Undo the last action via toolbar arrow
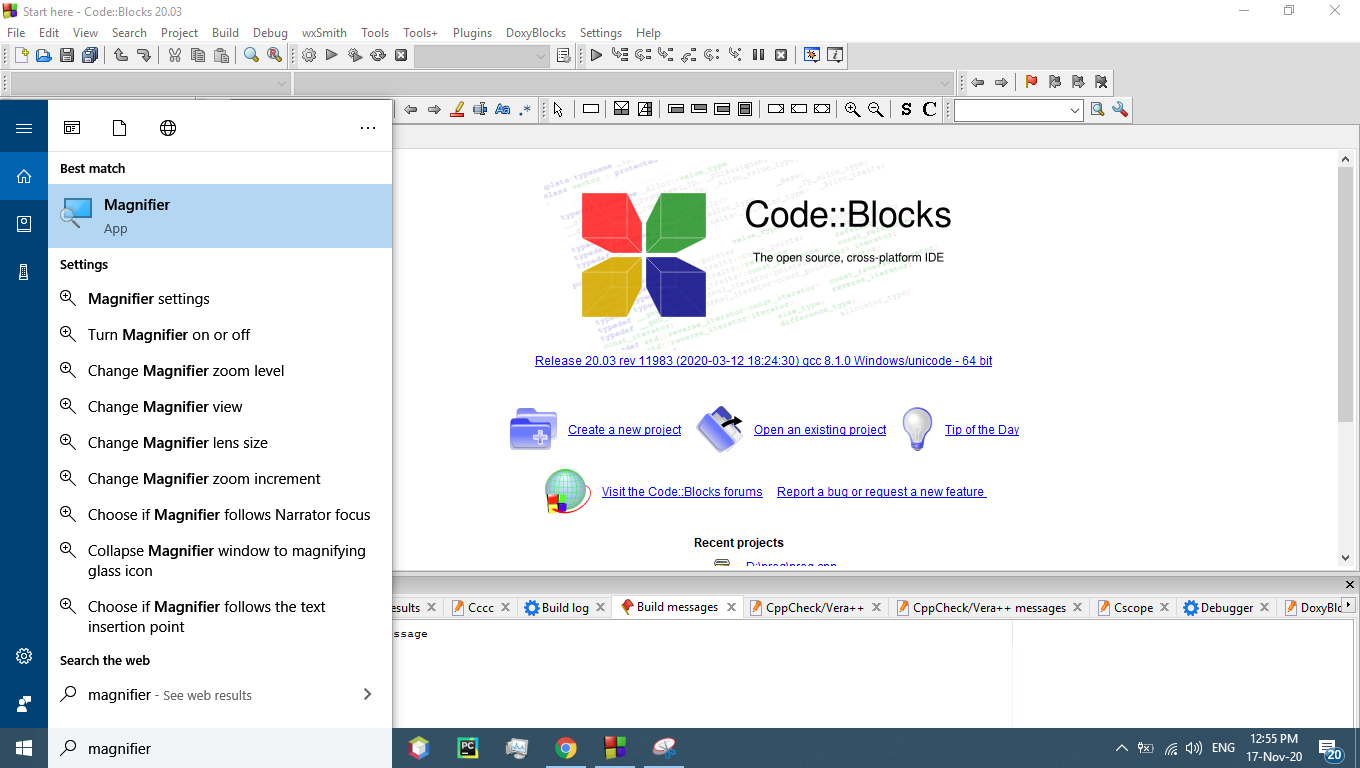Image resolution: width=1360 pixels, height=768 pixels. (121, 55)
